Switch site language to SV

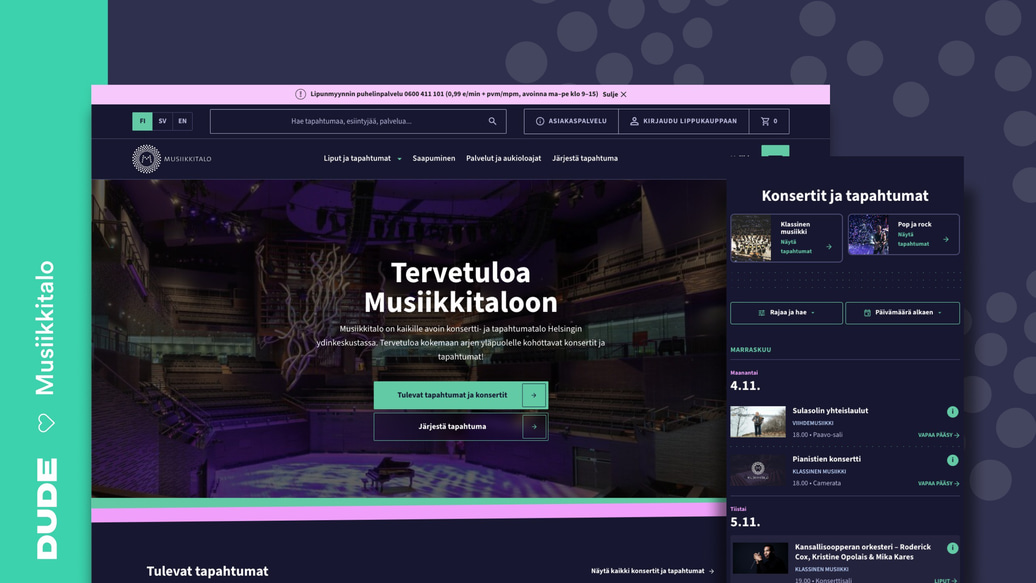pos(163,122)
